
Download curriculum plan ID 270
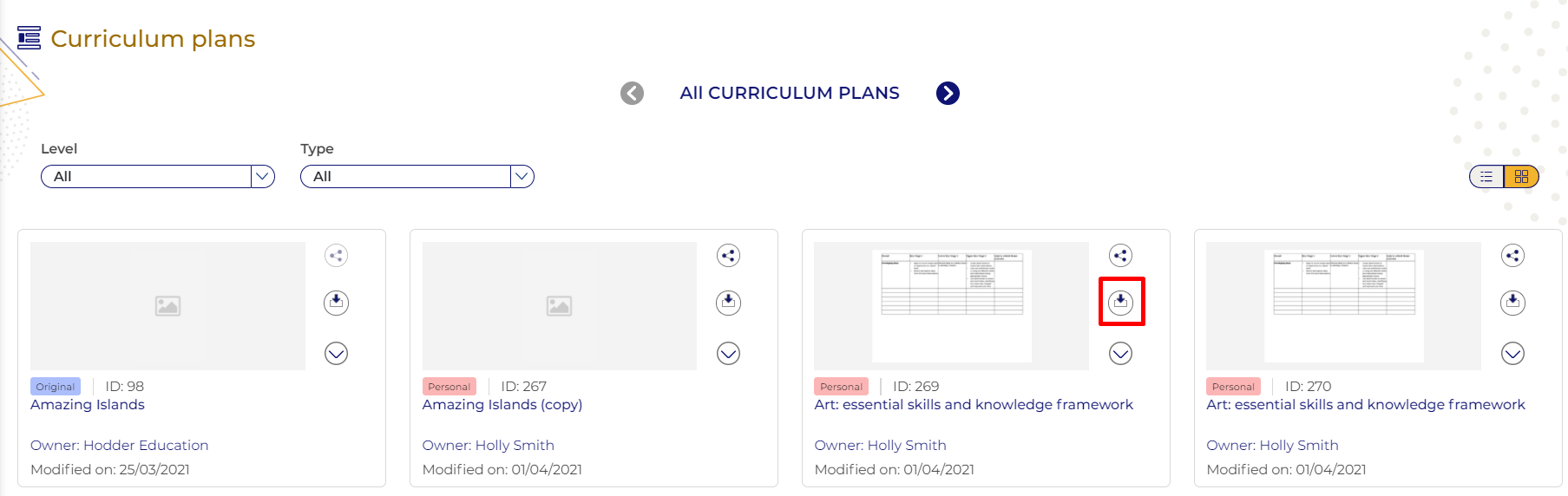(1512, 302)
